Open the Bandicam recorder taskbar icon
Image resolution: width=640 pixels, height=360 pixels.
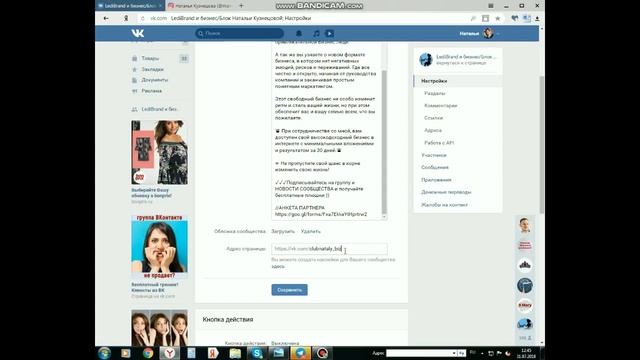point(322,353)
